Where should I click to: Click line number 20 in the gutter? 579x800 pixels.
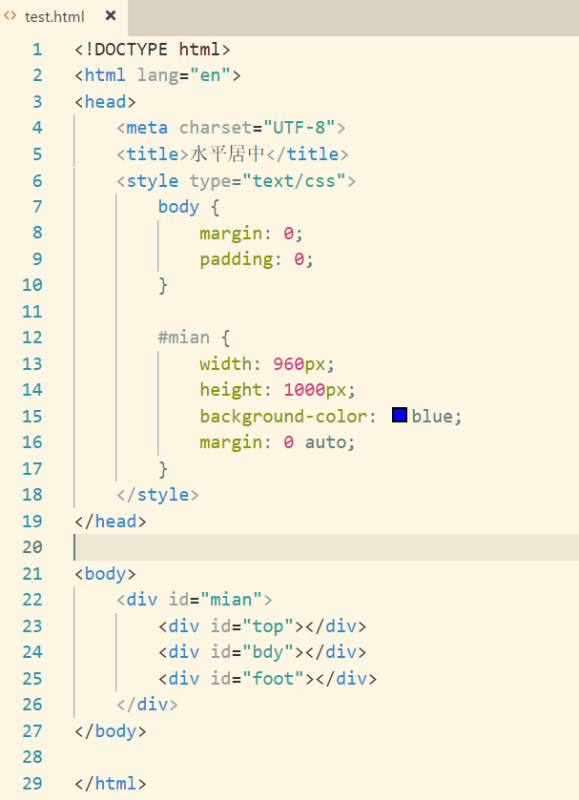[x=32, y=547]
